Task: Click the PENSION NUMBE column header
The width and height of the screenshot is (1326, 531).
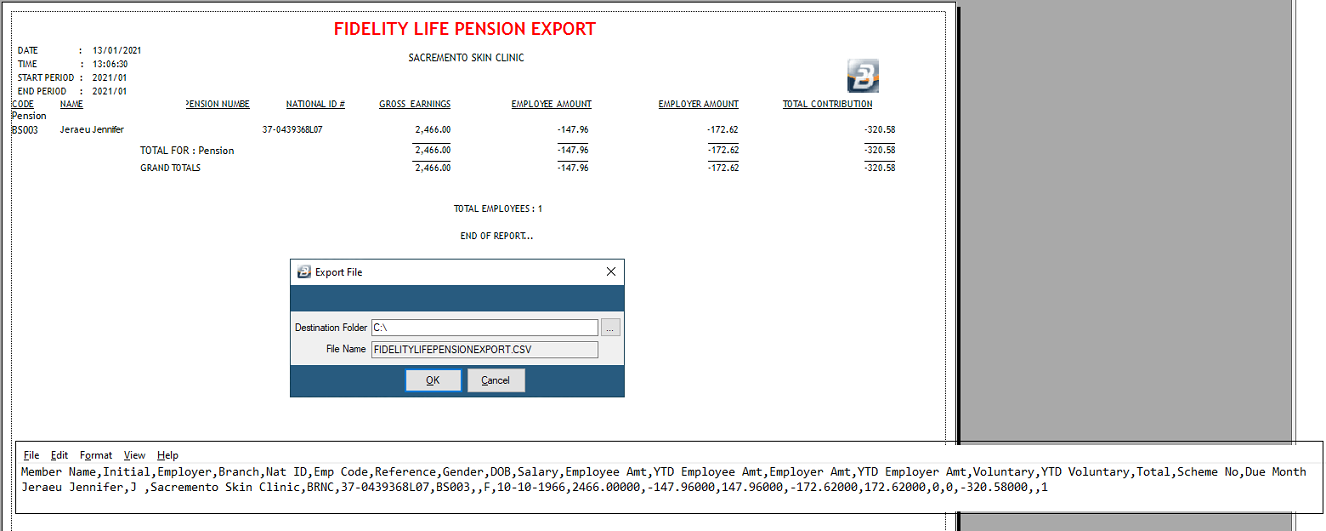Action: tap(217, 104)
